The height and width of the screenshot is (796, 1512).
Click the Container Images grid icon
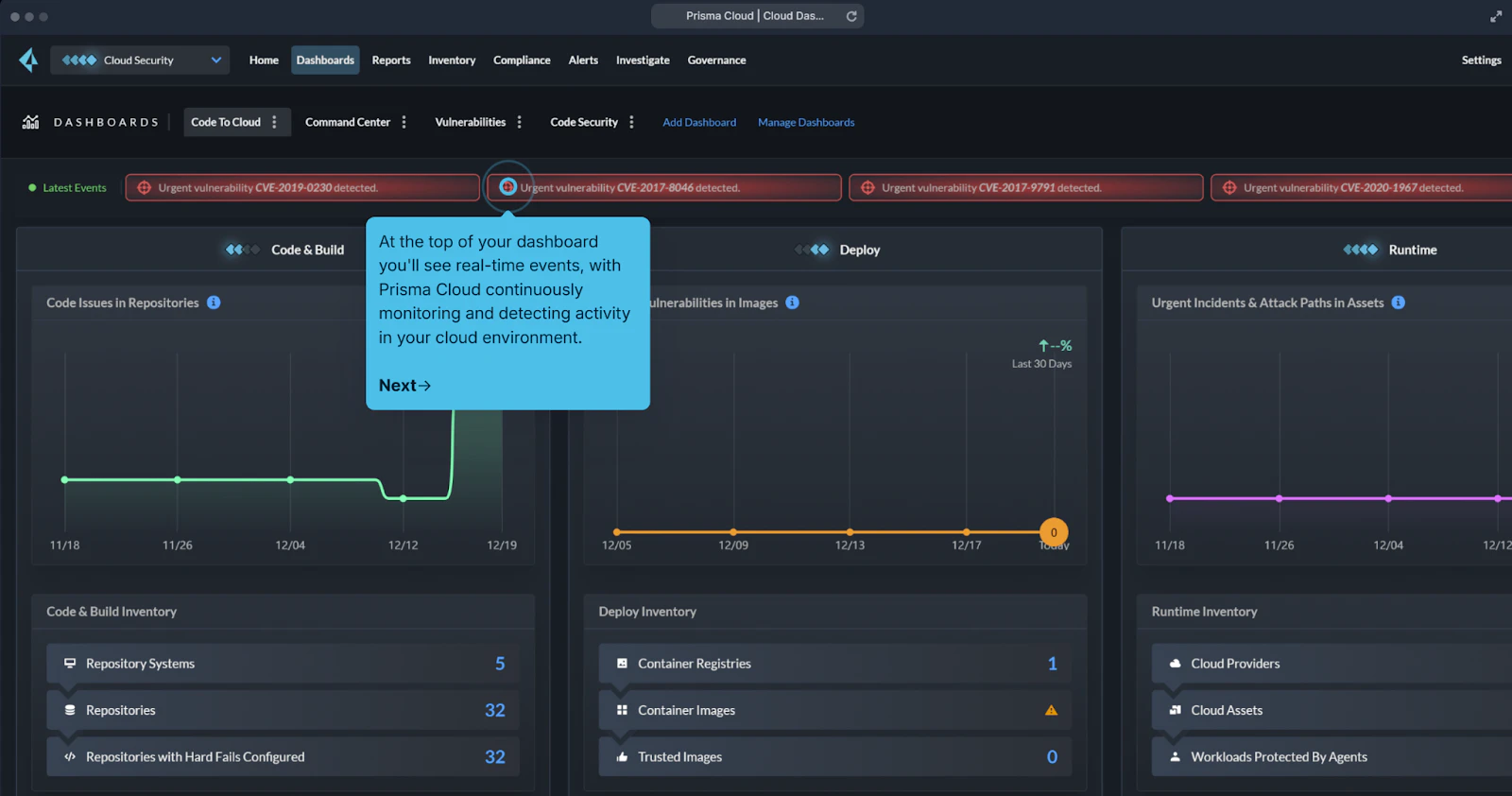(622, 710)
